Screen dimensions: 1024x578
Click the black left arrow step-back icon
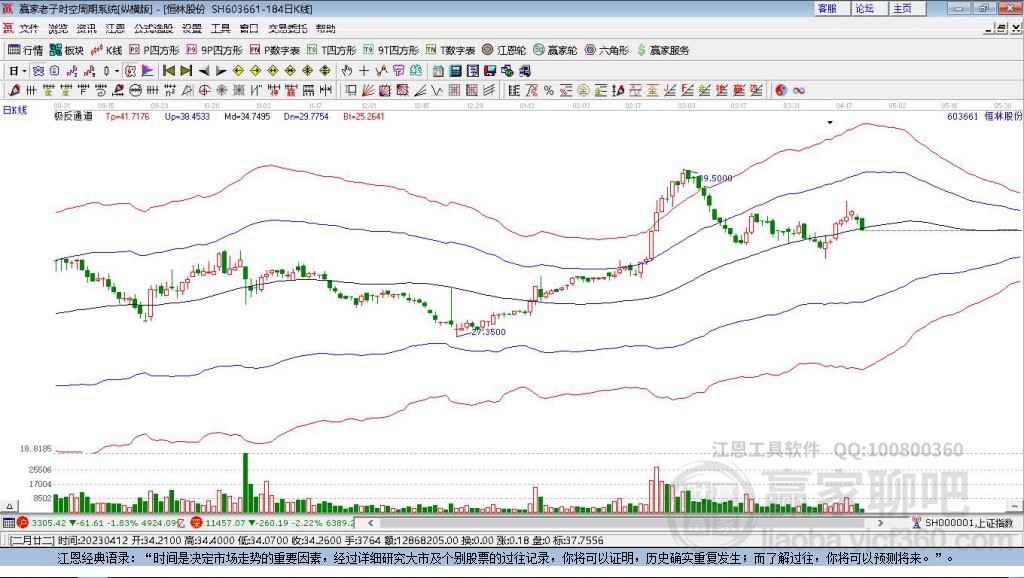click(204, 71)
